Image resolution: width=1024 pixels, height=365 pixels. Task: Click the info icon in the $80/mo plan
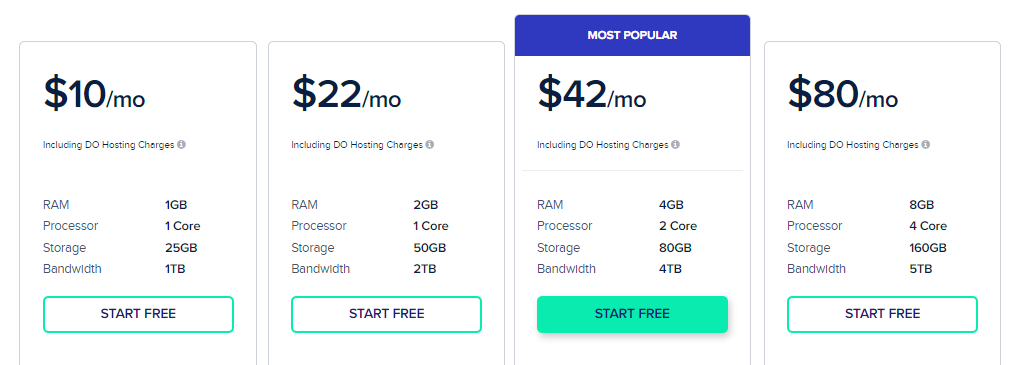coord(925,144)
